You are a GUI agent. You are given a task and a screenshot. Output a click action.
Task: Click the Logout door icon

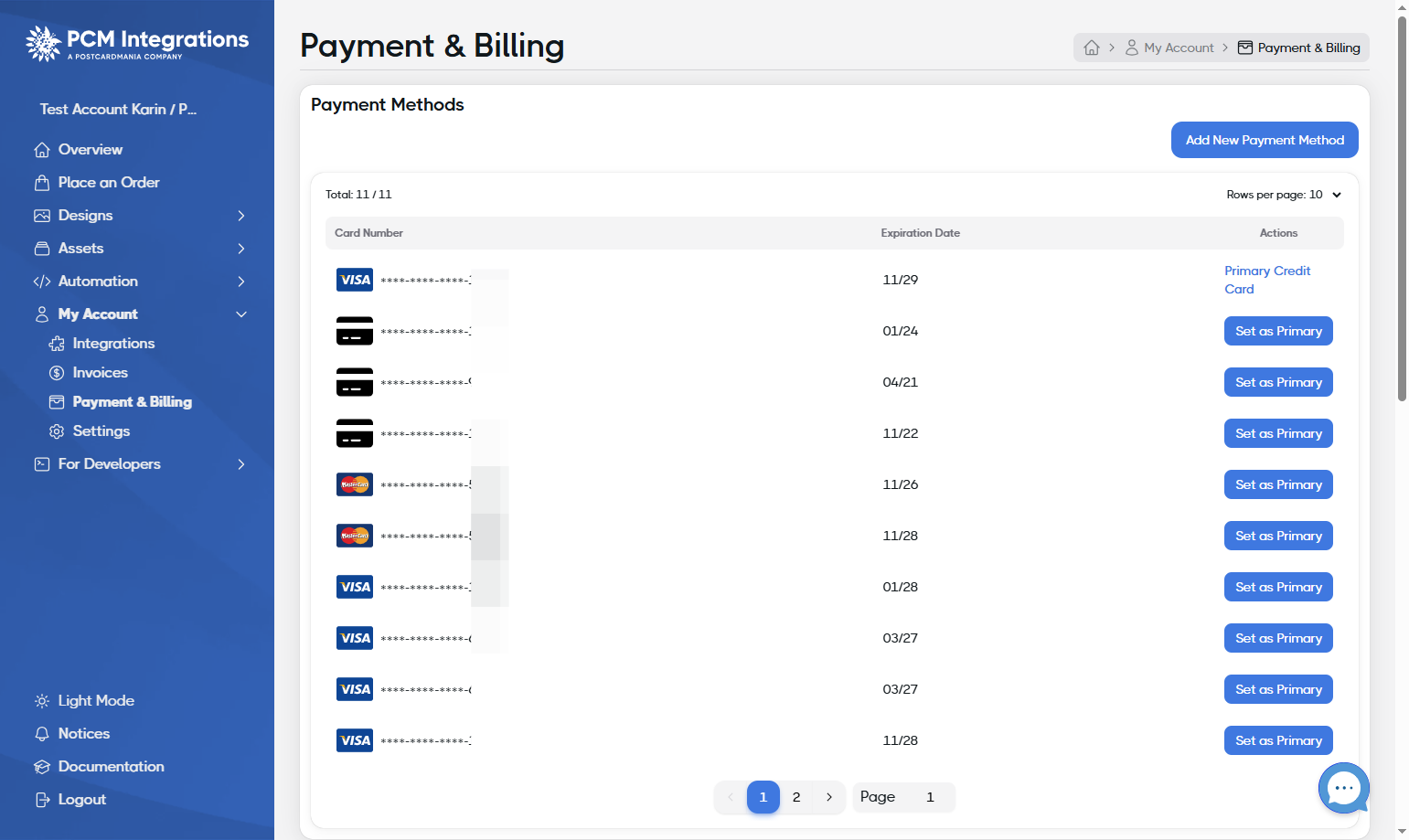[x=42, y=800]
